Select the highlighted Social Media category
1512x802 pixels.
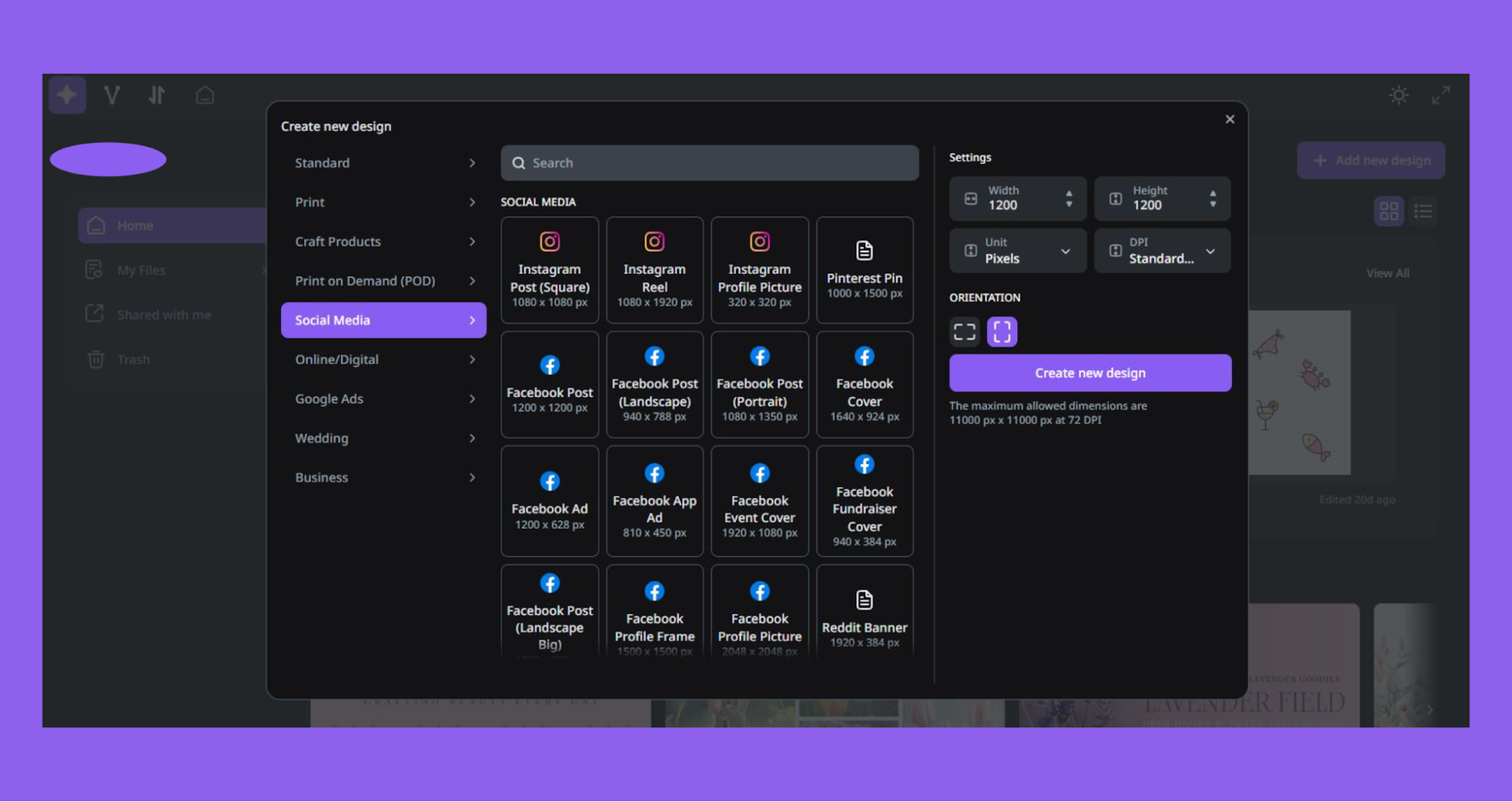[383, 320]
